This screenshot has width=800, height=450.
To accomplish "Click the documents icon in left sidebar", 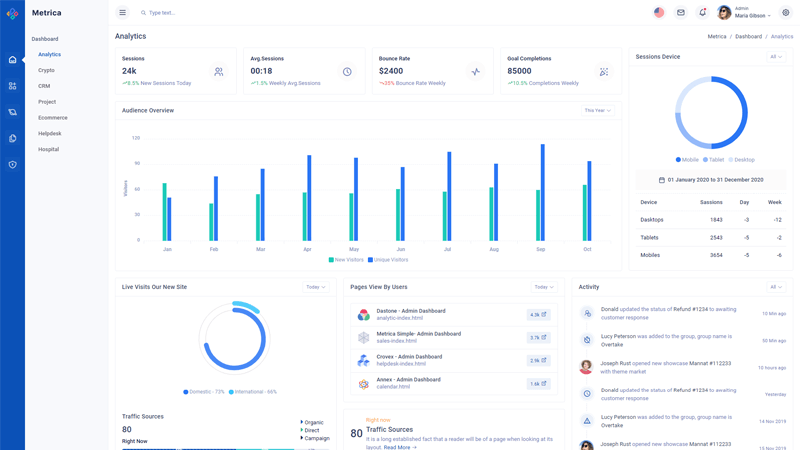I will tap(12, 138).
